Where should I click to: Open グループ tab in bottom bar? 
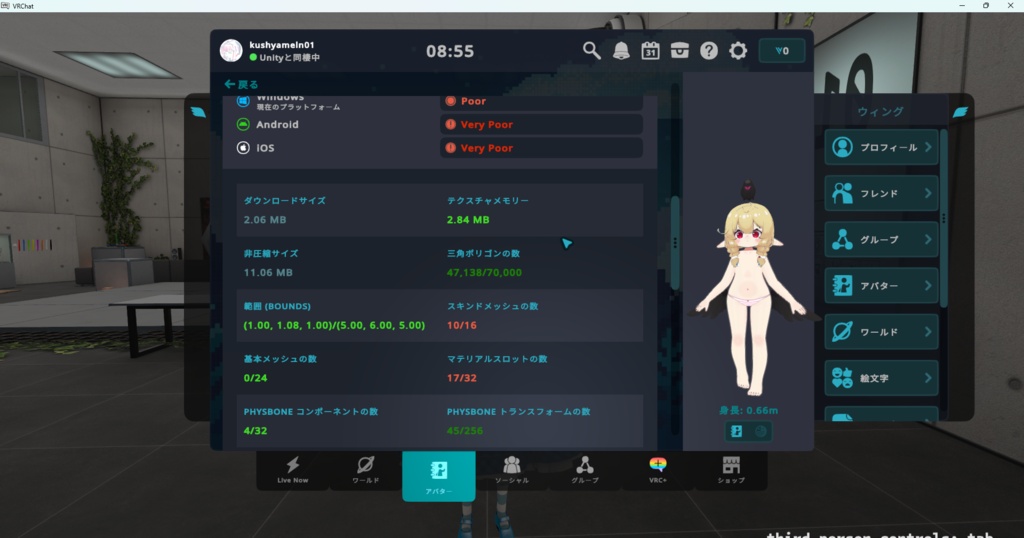(584, 470)
